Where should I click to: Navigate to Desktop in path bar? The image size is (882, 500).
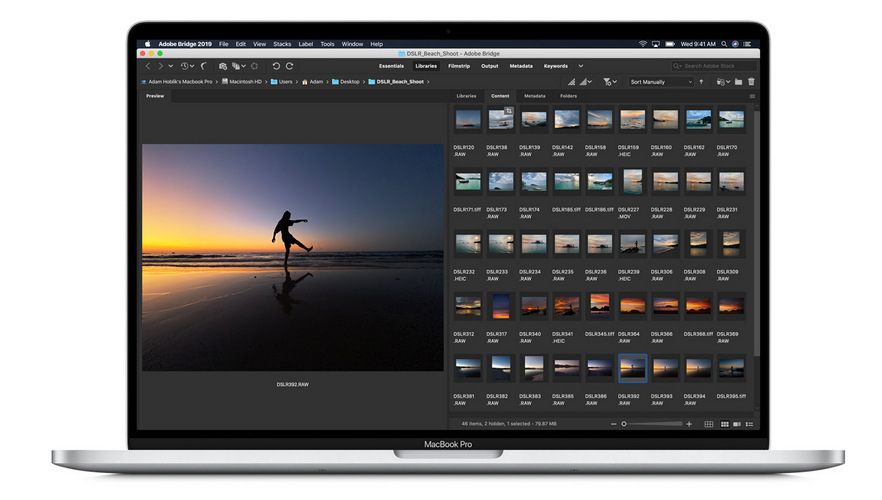click(346, 82)
